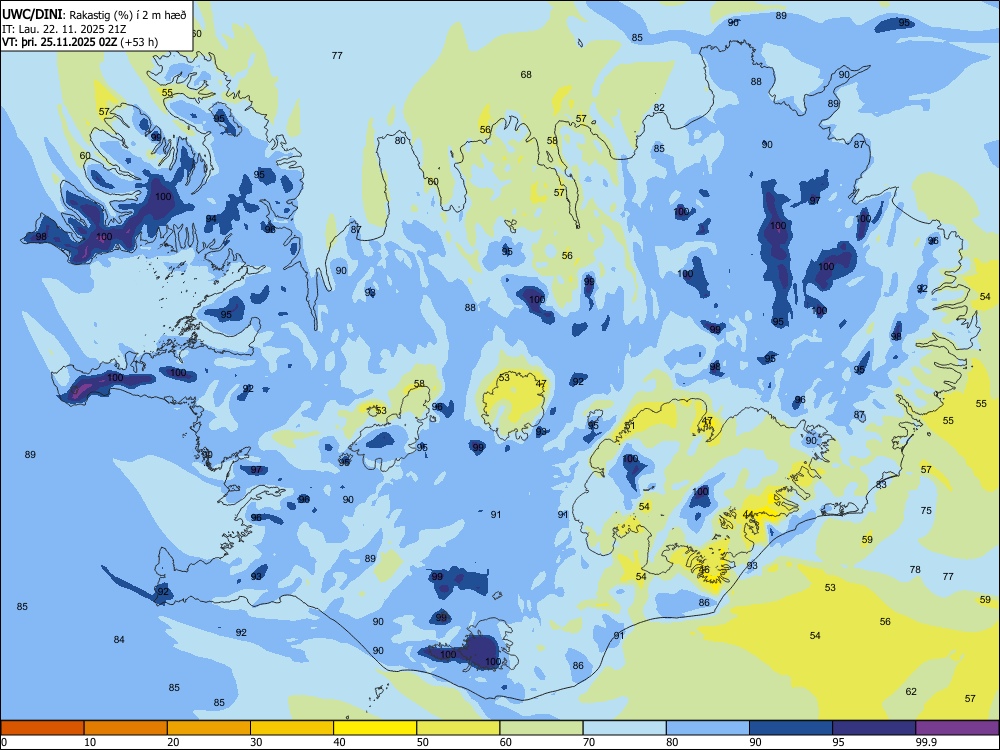Click the 0–10 dark orange legend swatch

tap(42, 728)
